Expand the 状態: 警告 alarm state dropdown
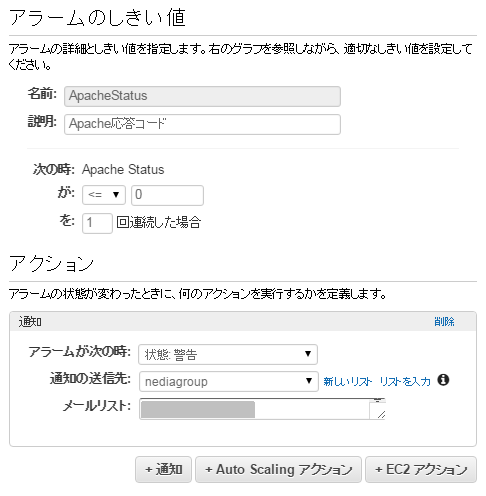Image resolution: width=486 pixels, height=496 pixels. point(228,354)
